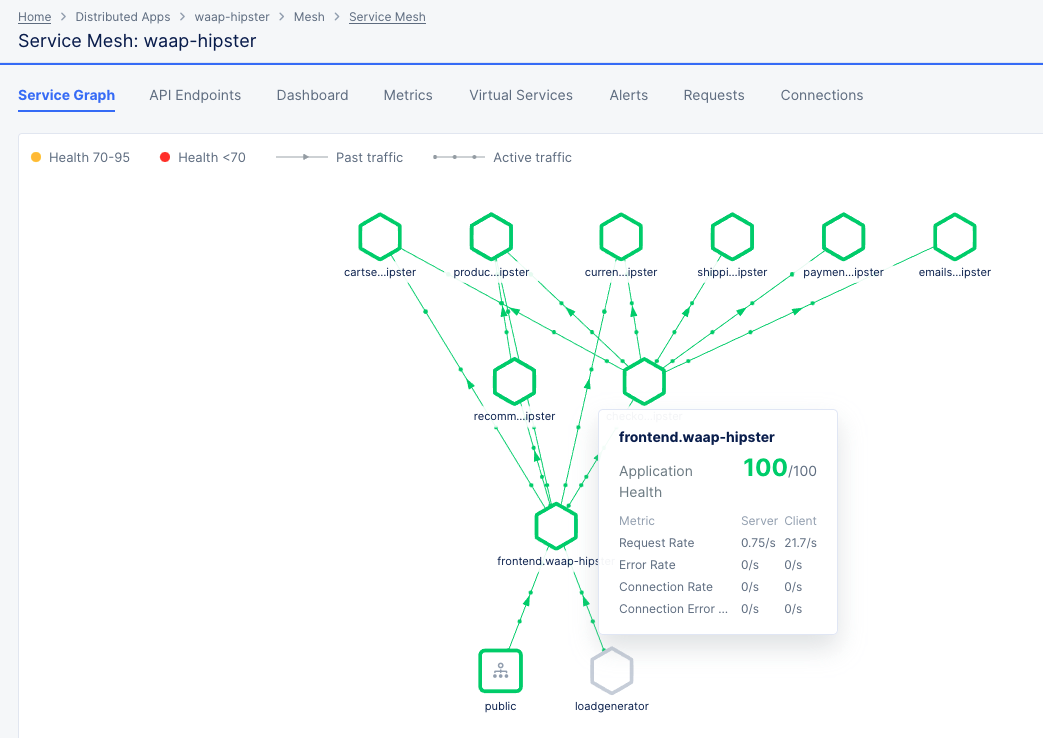Click the frontend.waap-hipster hexagon node

click(x=556, y=526)
